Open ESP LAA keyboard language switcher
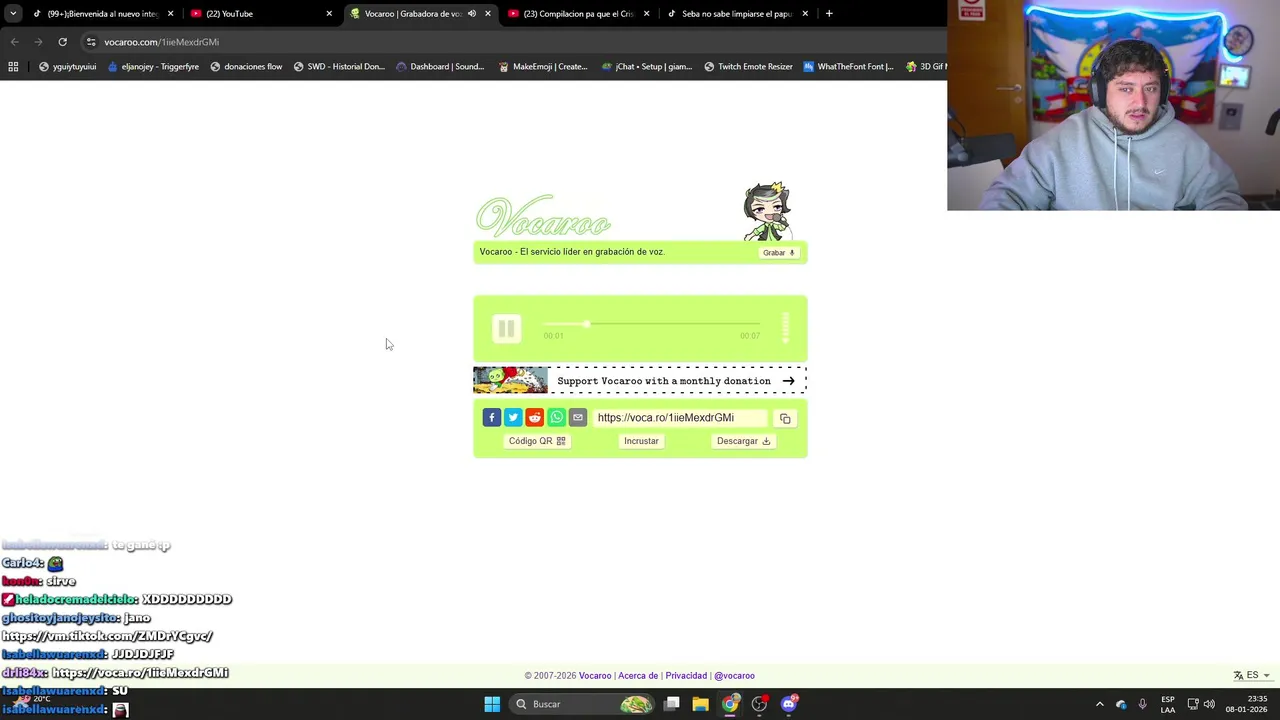The height and width of the screenshot is (720, 1280). click(1168, 704)
